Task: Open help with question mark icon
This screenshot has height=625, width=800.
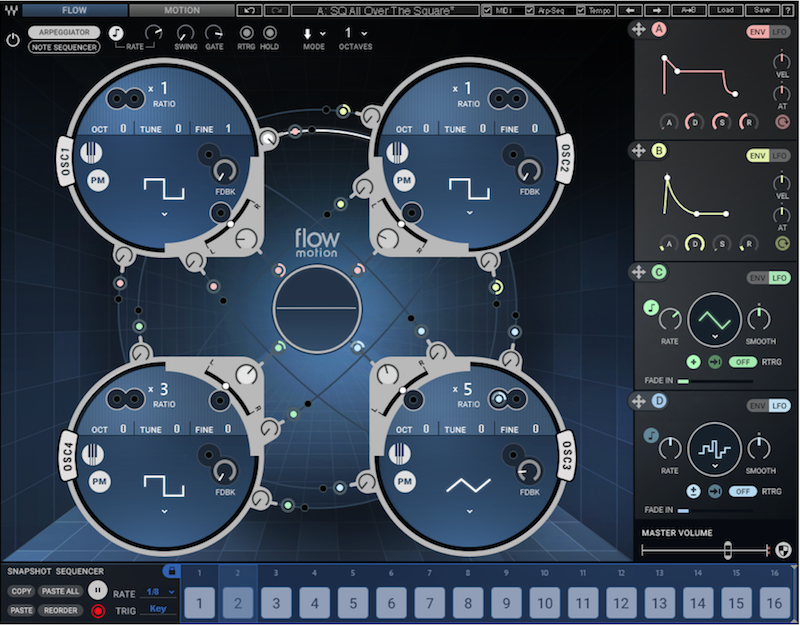Action: (788, 10)
